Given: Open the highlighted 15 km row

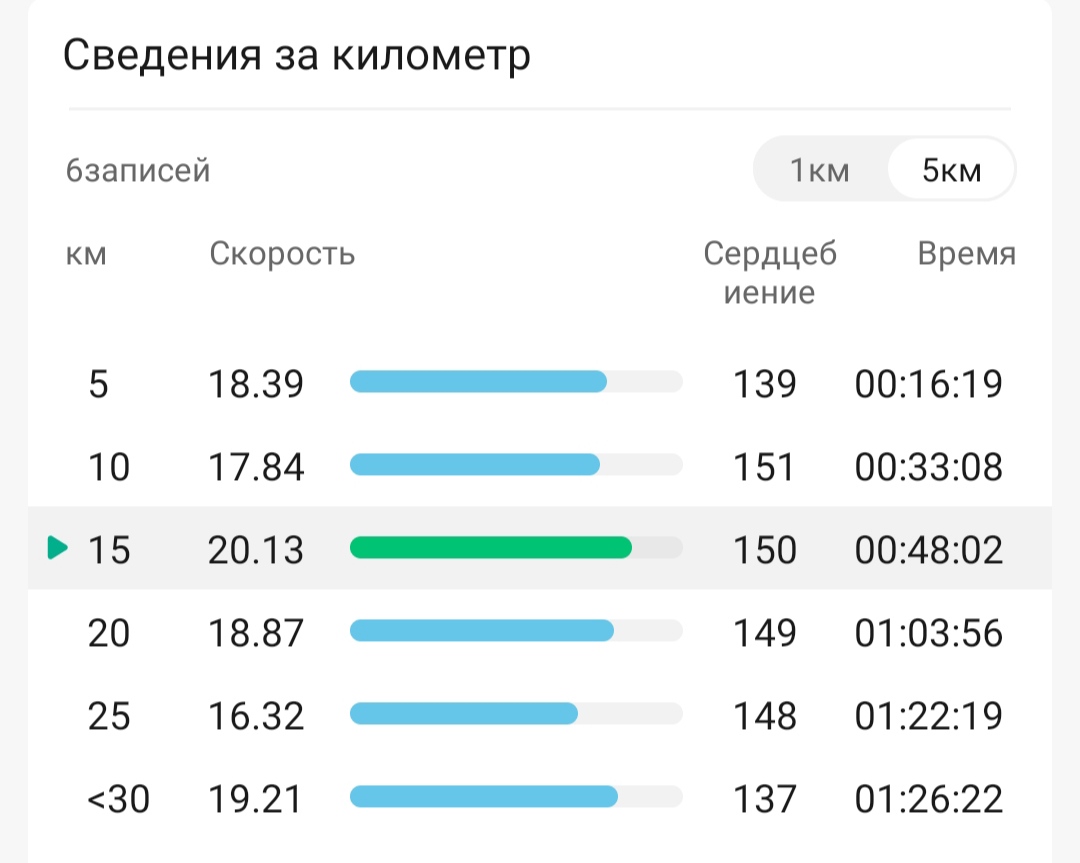Looking at the screenshot, I should click(x=540, y=548).
